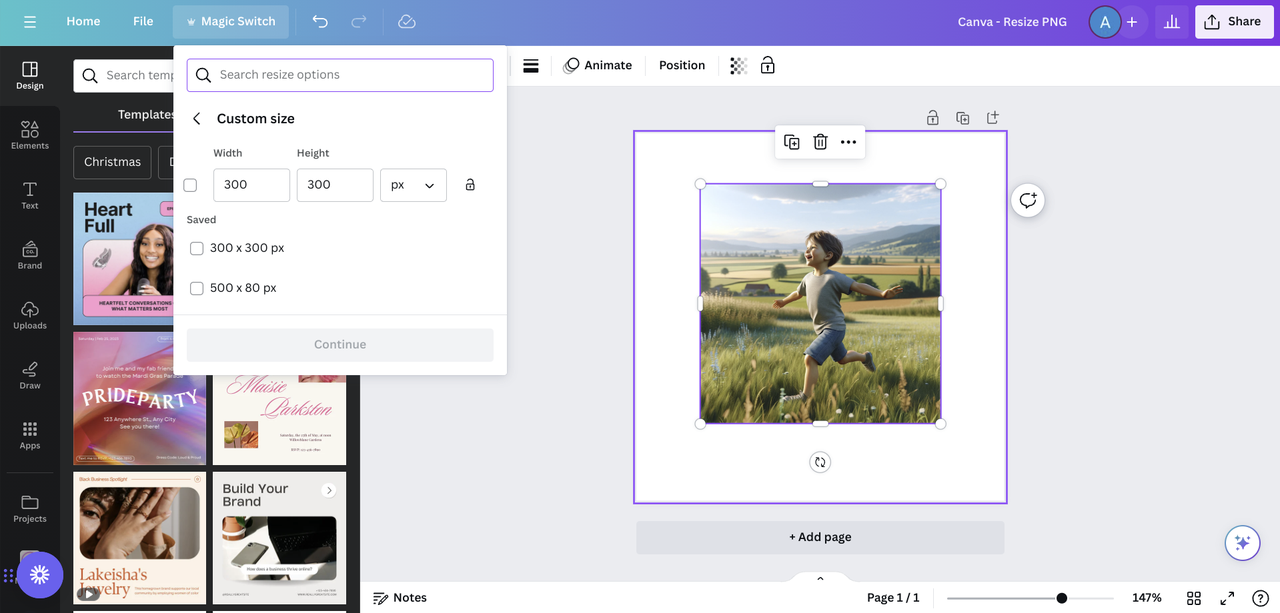Open the Uploads sidebar panel

(30, 315)
